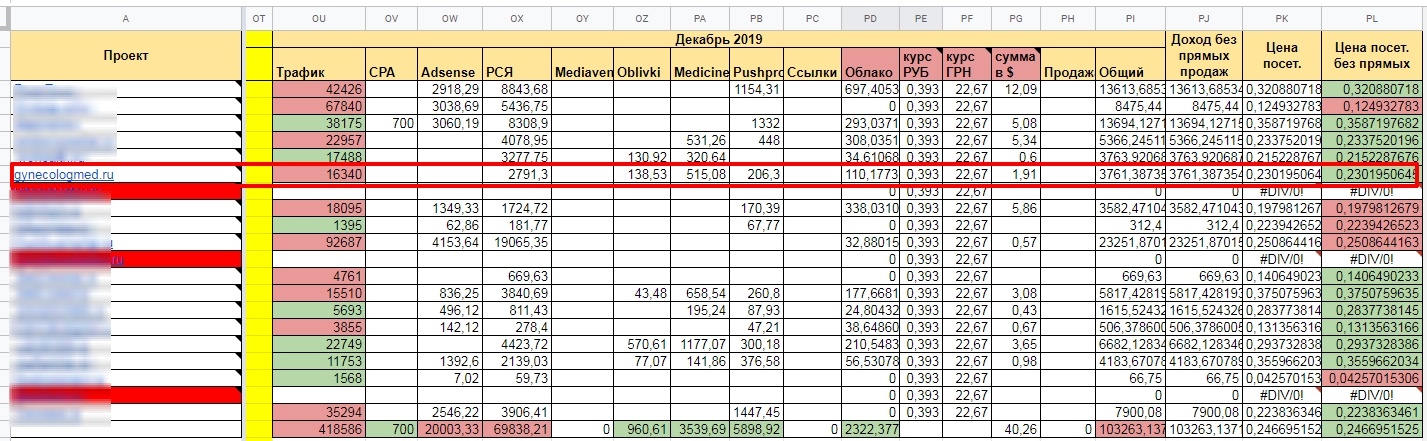Select traffic cell with value 42426
The height and width of the screenshot is (441, 1427).
(x=319, y=90)
